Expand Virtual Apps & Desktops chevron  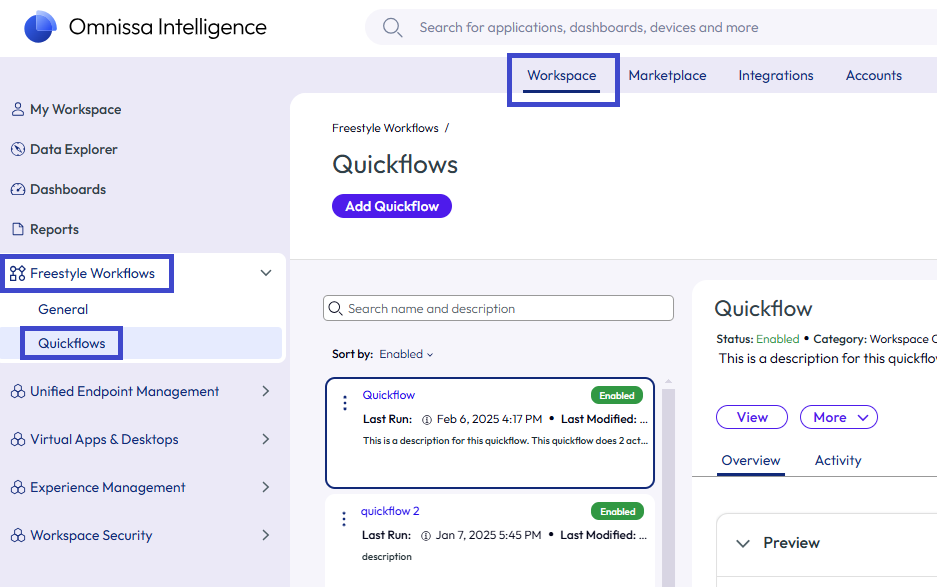point(266,439)
